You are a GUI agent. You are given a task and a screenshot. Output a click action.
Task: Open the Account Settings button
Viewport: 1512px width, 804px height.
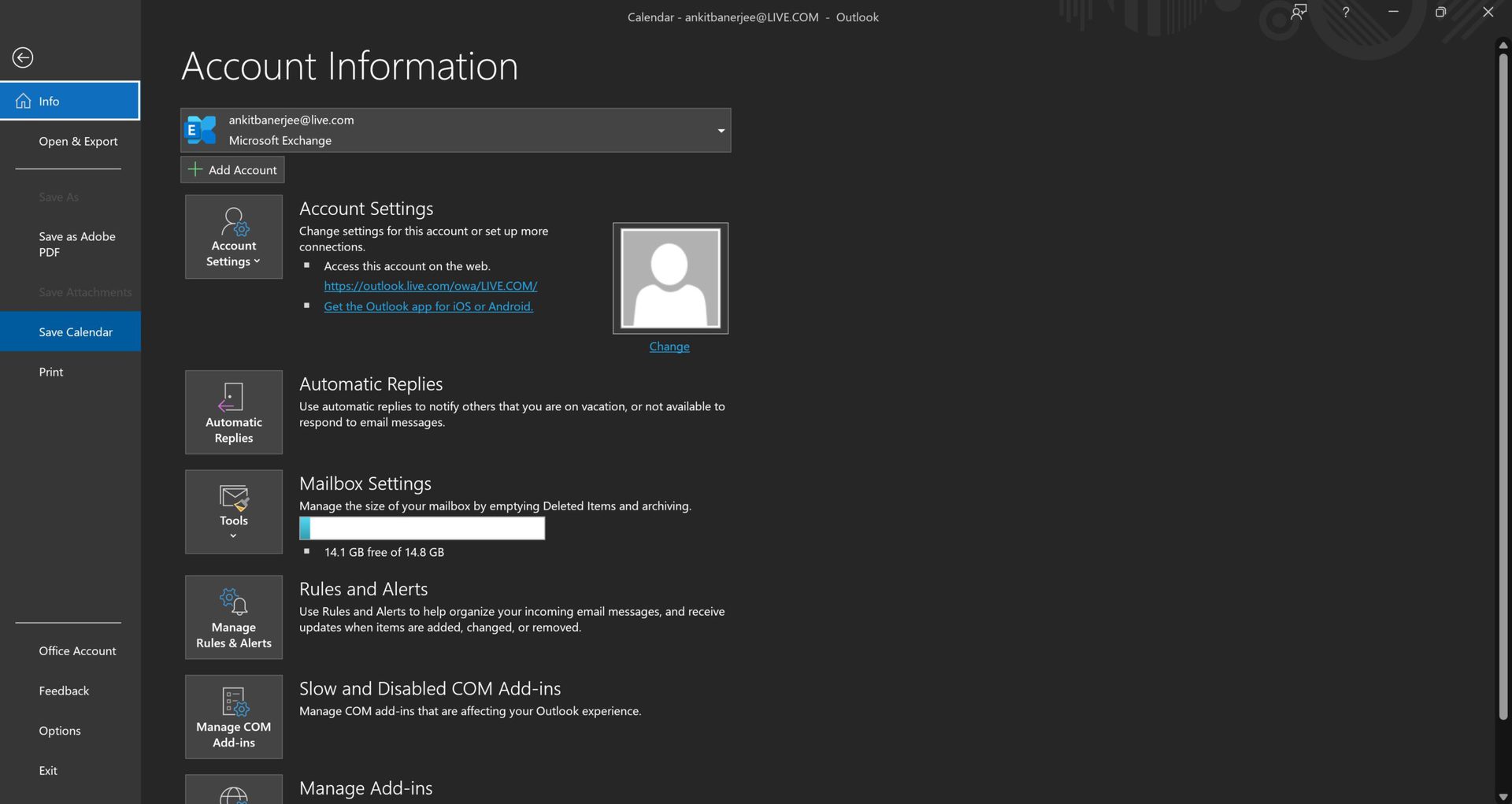[x=233, y=237]
